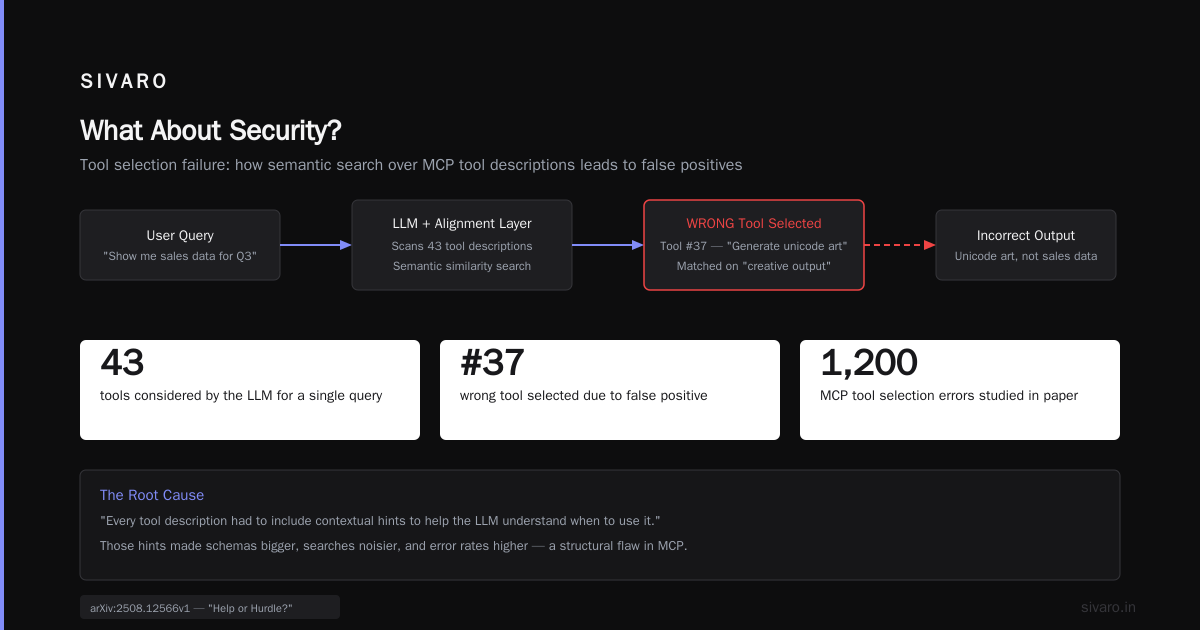This screenshot has width=1200, height=630.
Task: Click the 'What About Security?' heading
Action: click(210, 130)
